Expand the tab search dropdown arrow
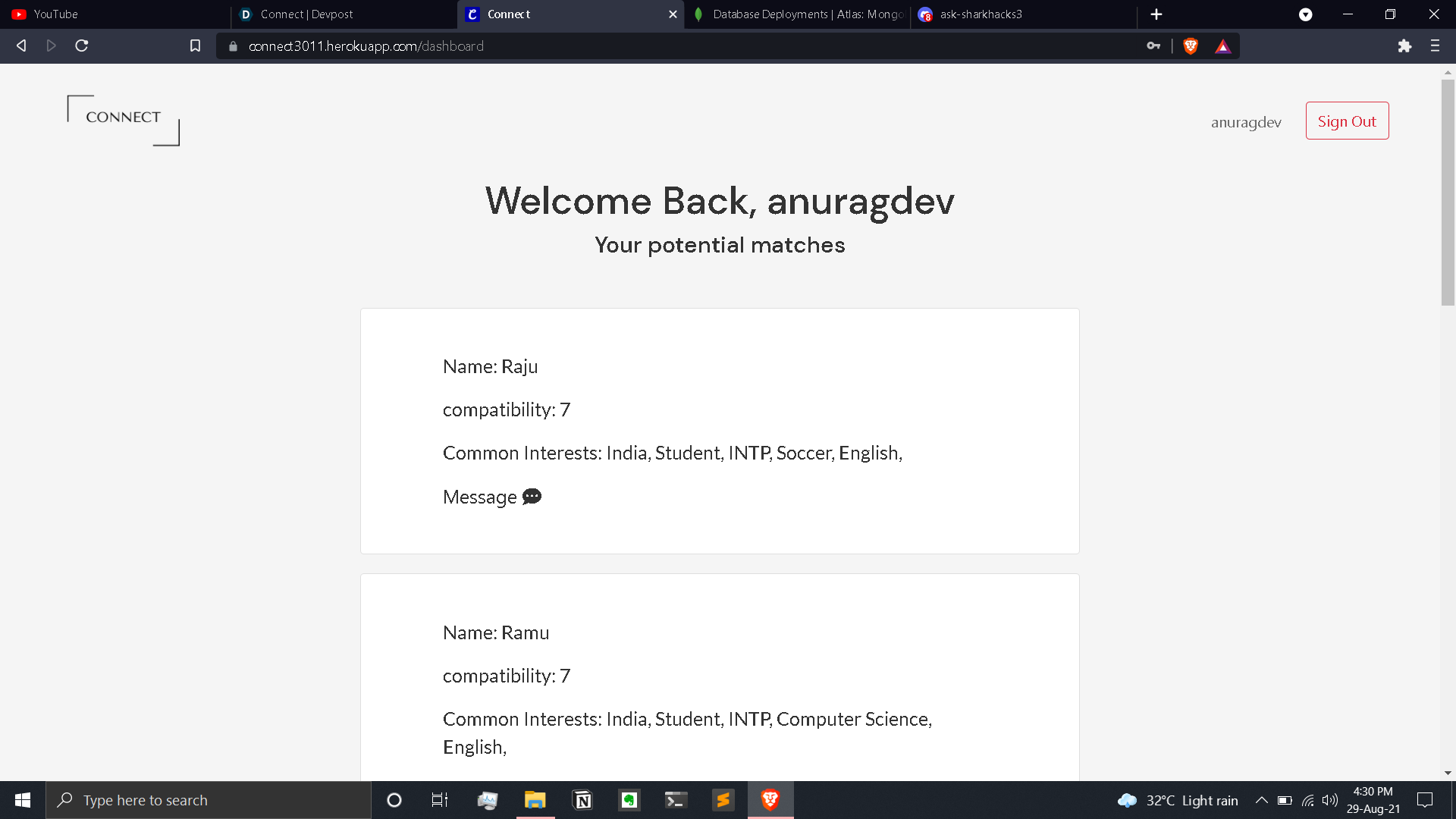The width and height of the screenshot is (1456, 819). 1305,14
